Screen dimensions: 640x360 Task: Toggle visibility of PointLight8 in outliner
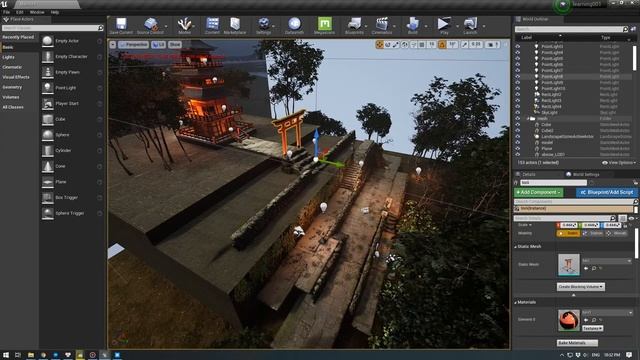(518, 76)
